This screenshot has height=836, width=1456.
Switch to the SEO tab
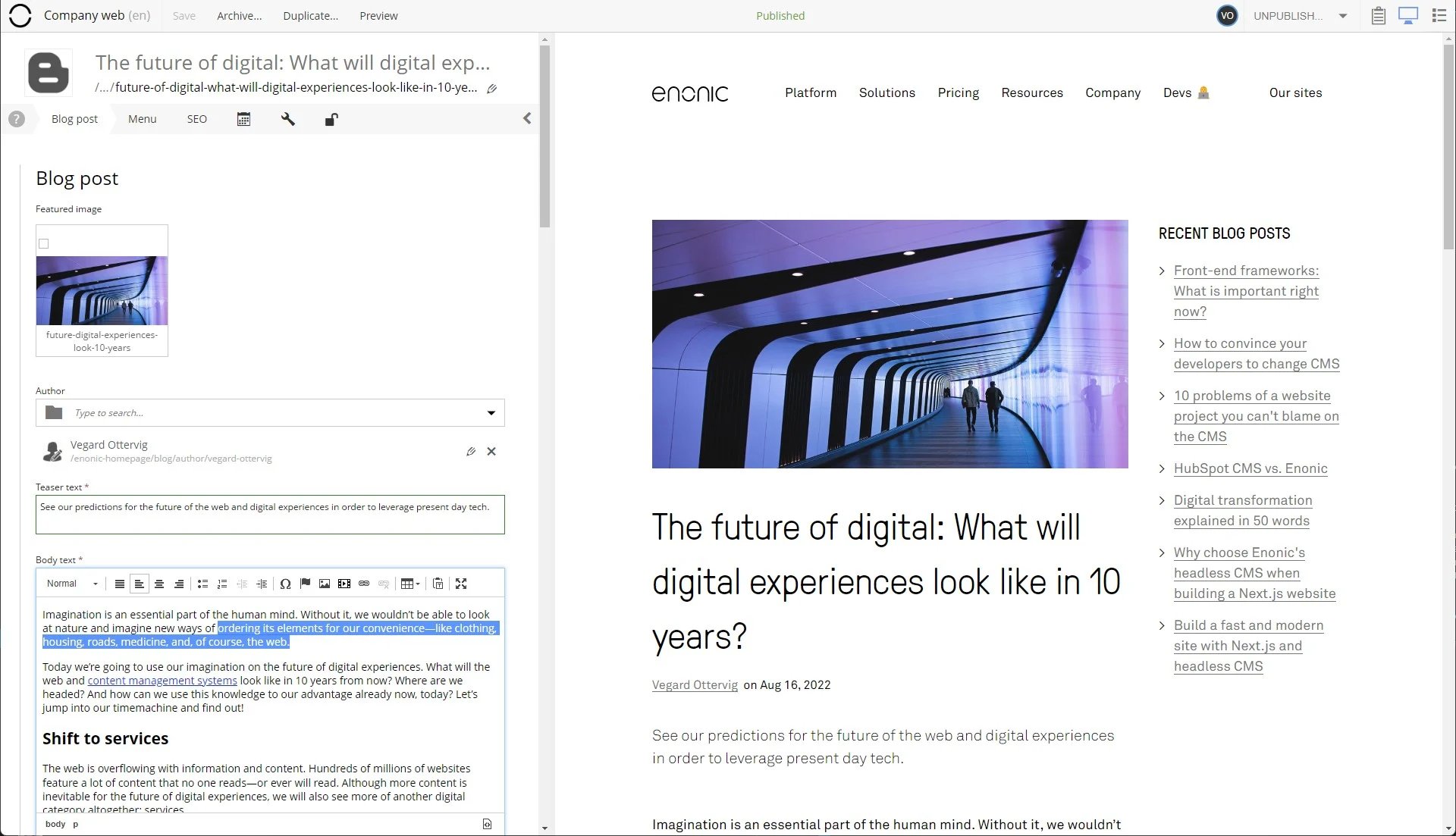(196, 119)
